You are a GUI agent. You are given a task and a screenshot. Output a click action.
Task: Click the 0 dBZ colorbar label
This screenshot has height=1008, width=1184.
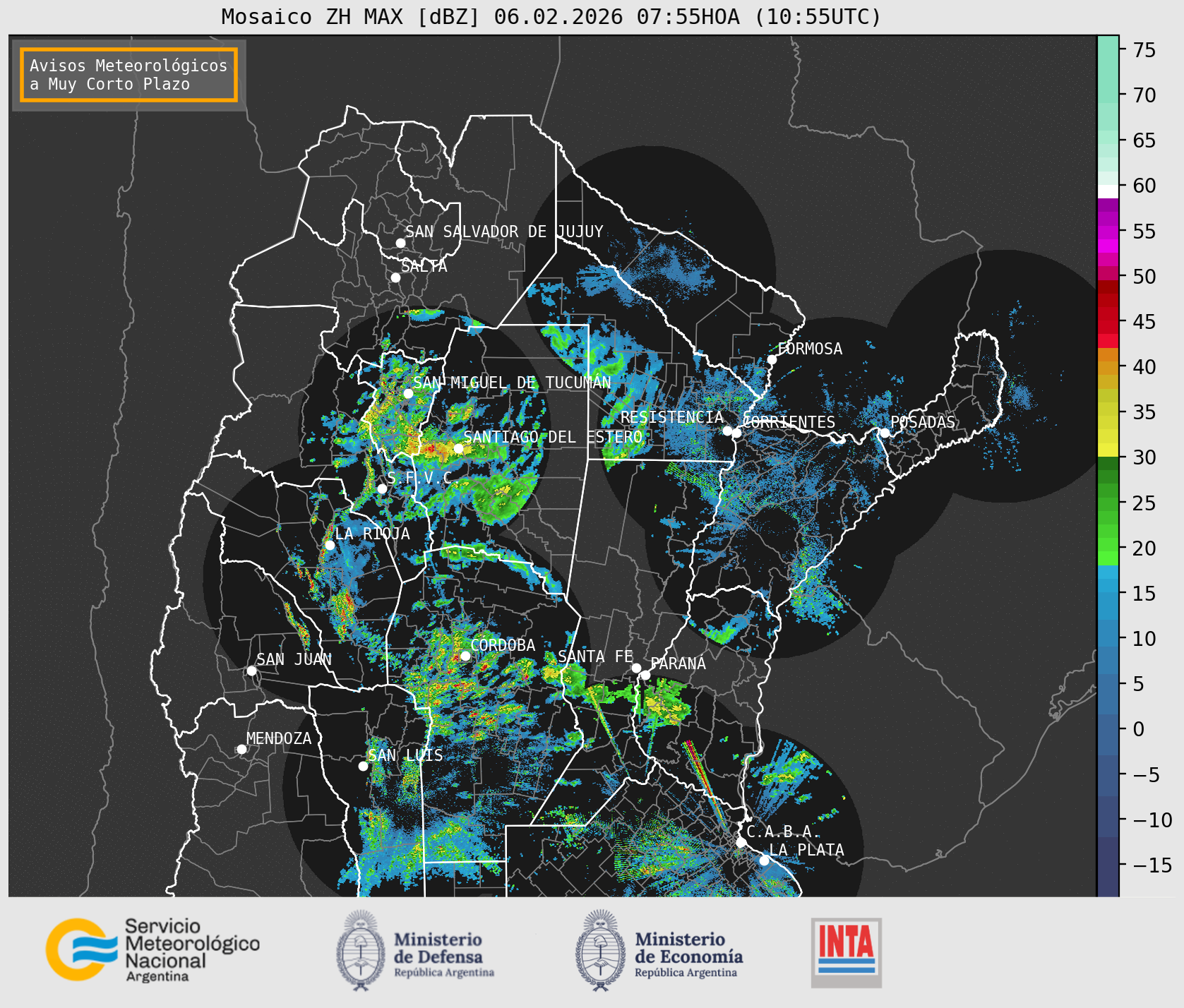[x=1138, y=729]
